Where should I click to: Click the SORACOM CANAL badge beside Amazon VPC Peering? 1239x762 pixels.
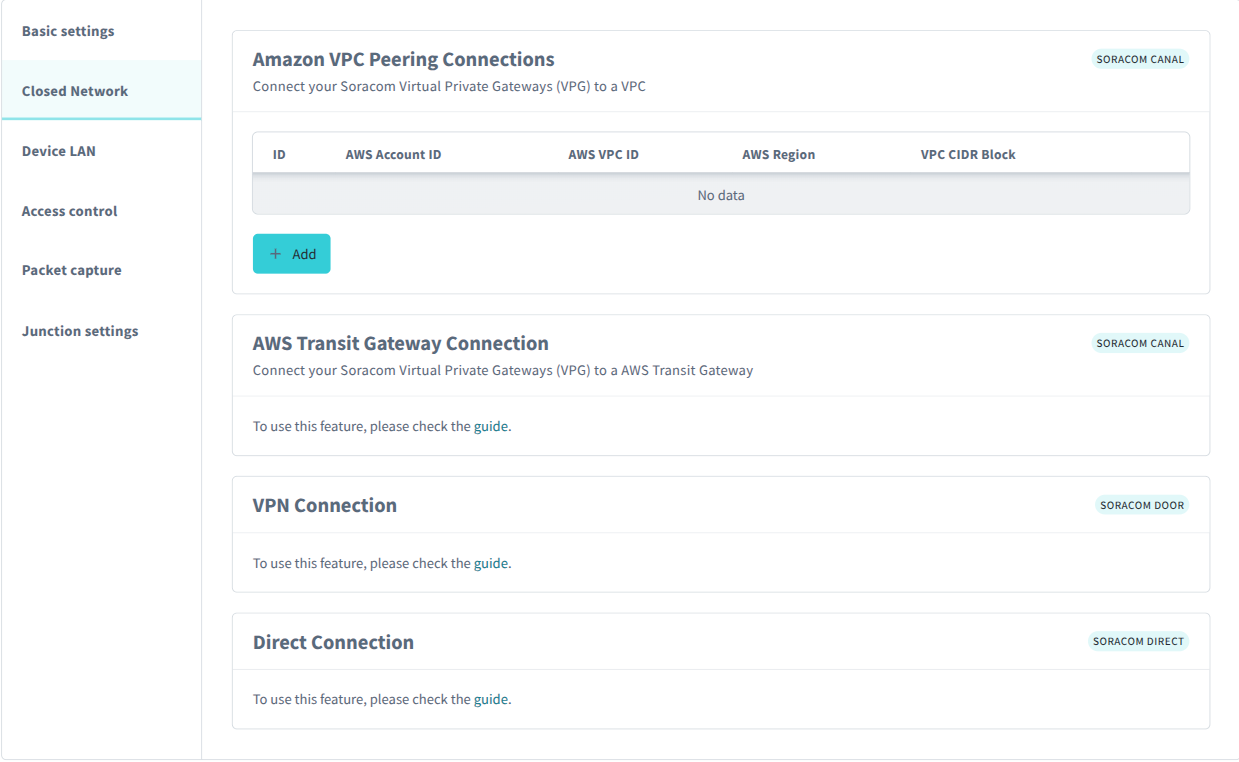[x=1140, y=59]
